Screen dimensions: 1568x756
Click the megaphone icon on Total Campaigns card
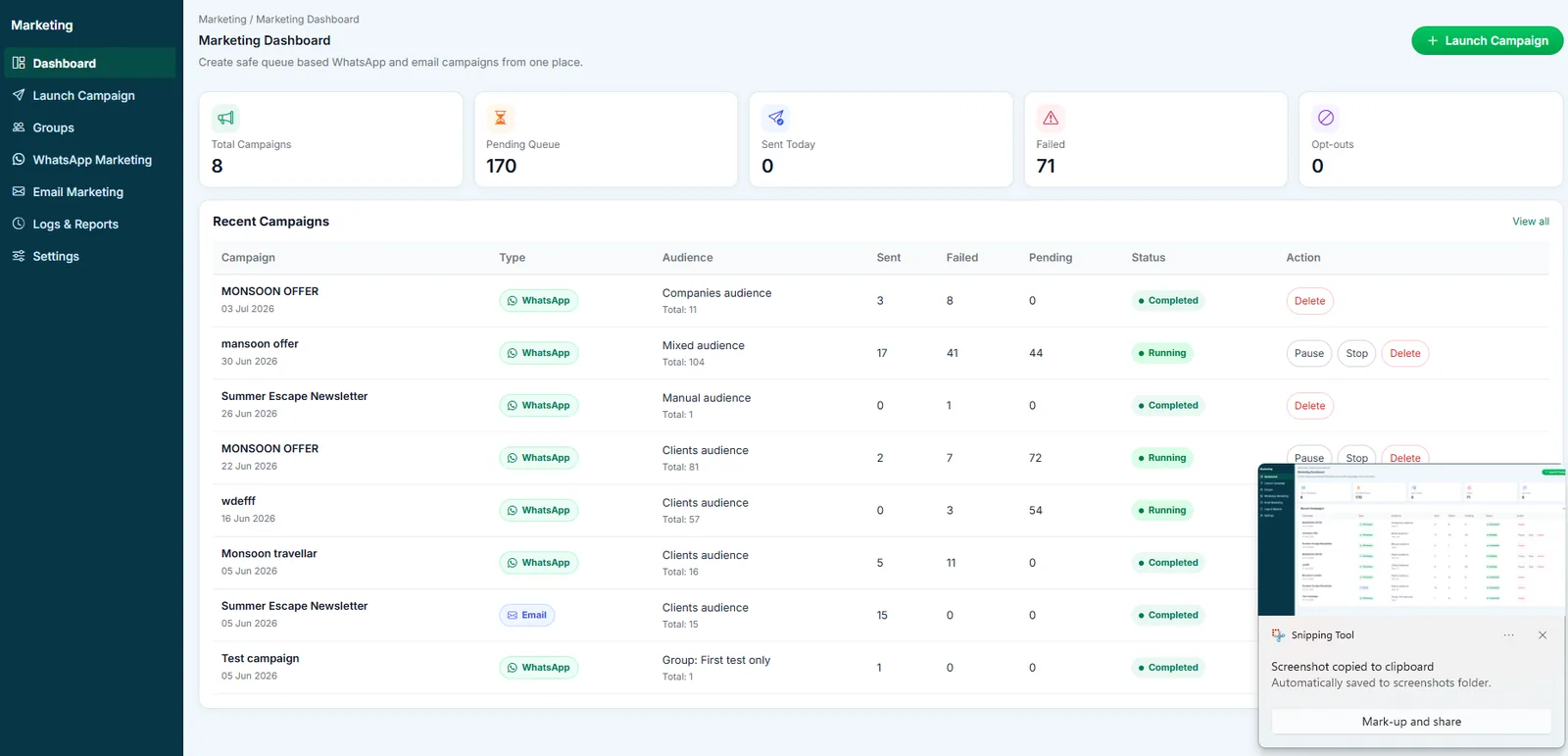(225, 118)
